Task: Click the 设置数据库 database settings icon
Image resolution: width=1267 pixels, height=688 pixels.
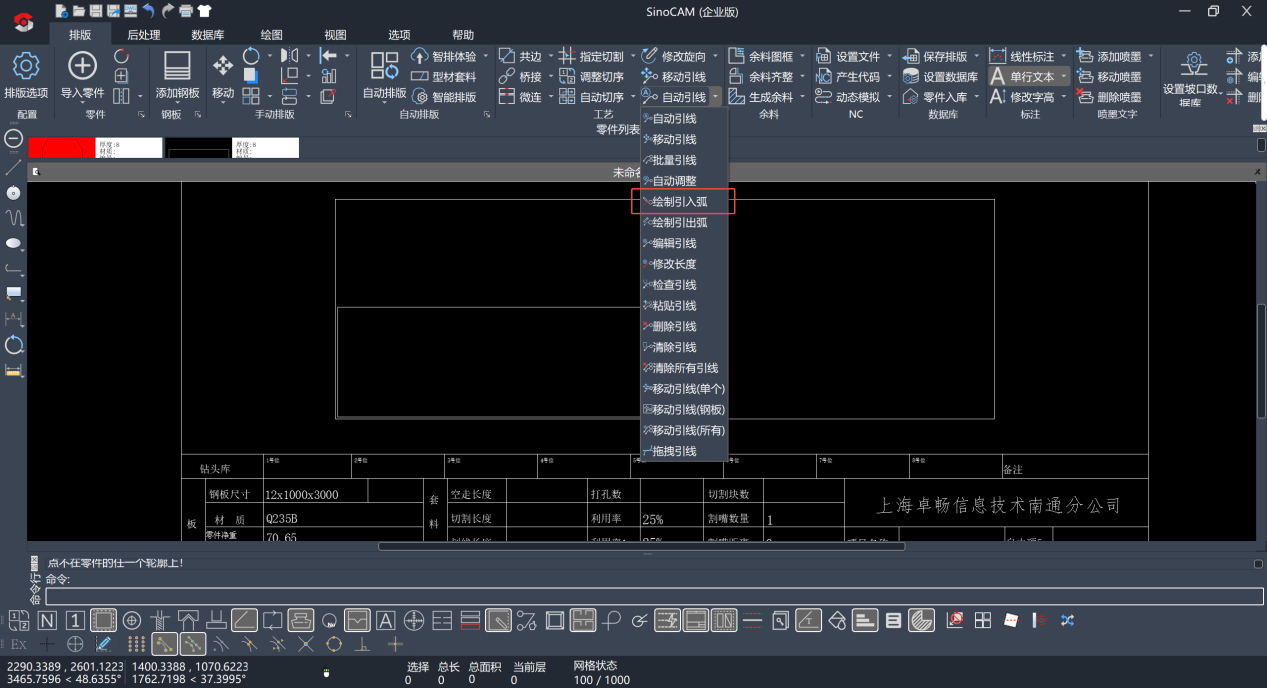Action: 911,77
